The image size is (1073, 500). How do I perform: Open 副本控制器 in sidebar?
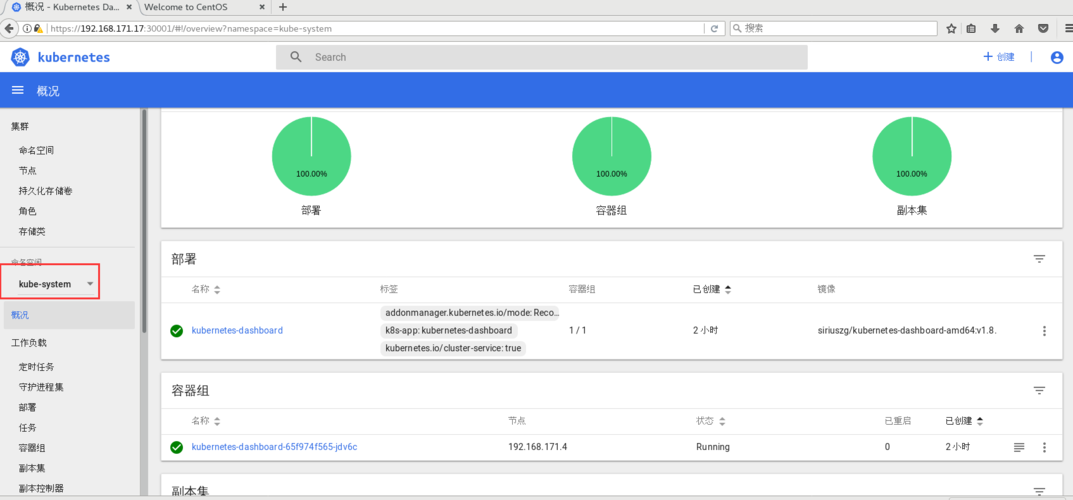coord(41,488)
